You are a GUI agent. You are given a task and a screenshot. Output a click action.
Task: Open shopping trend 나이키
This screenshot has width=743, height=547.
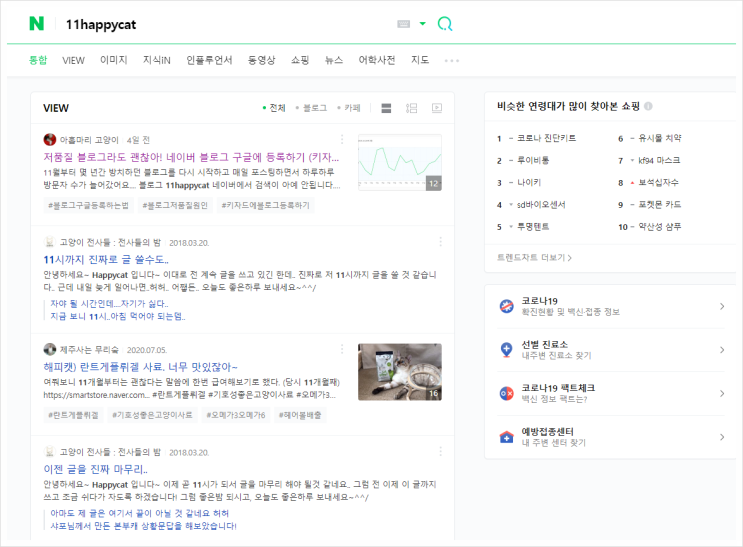(528, 182)
